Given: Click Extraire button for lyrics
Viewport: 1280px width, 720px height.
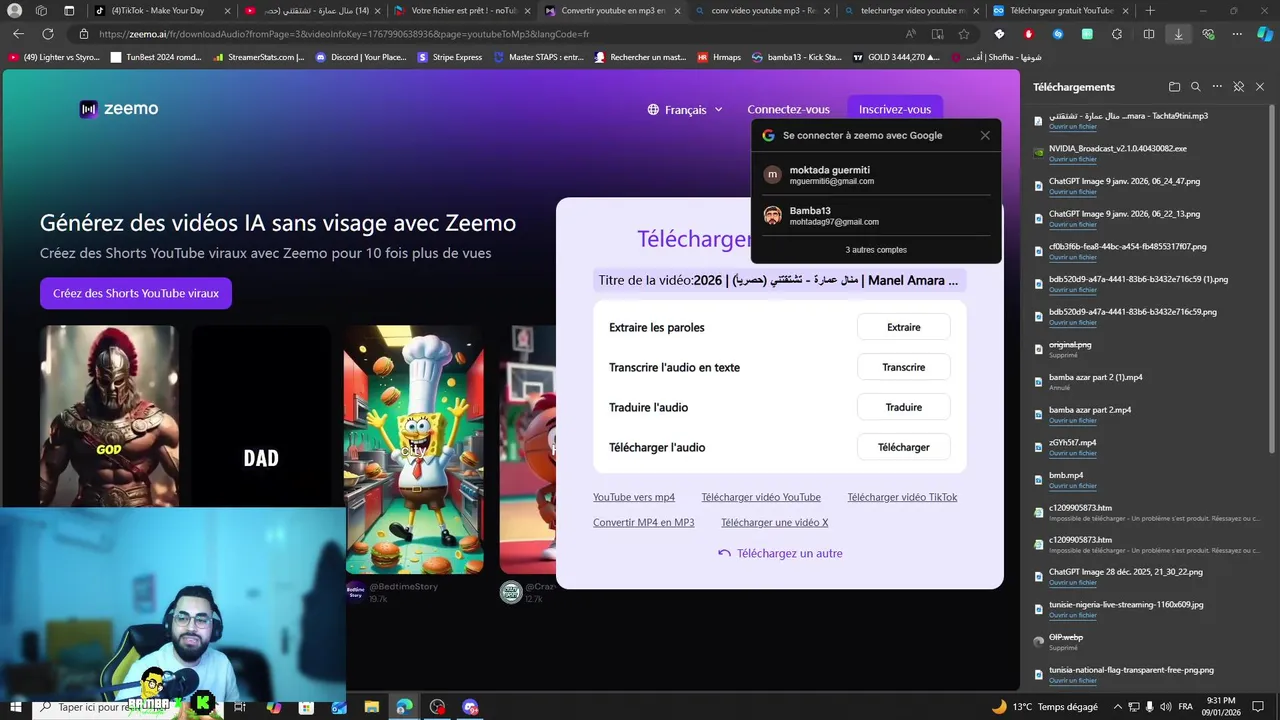Looking at the screenshot, I should pos(904,327).
